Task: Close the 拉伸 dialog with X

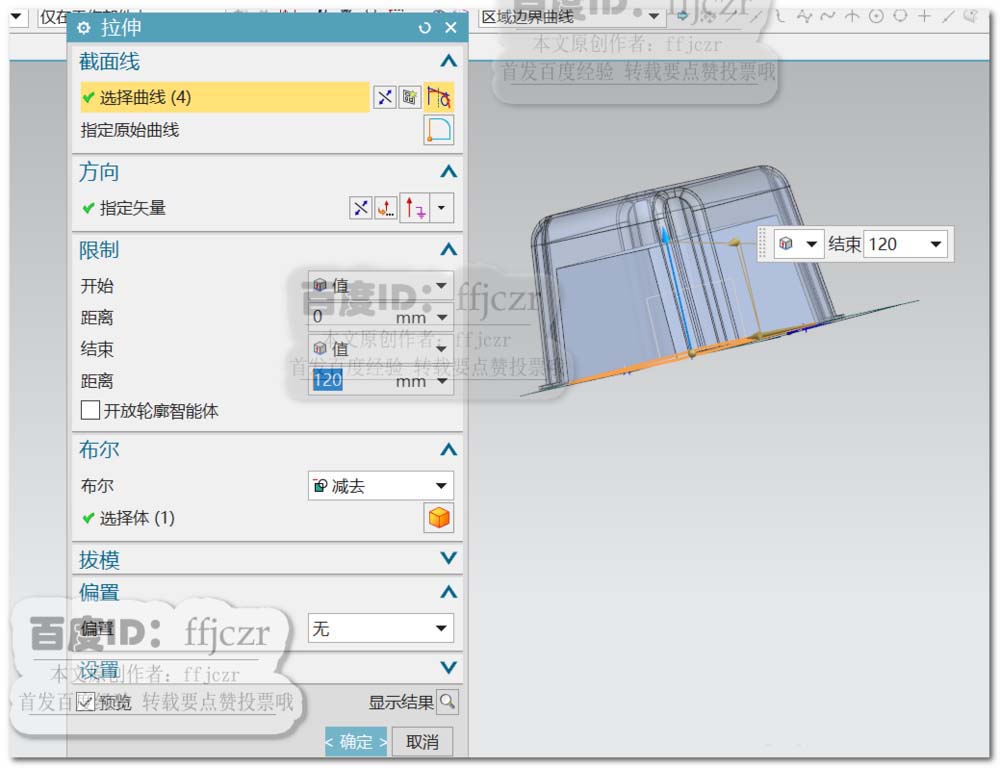Action: click(451, 27)
